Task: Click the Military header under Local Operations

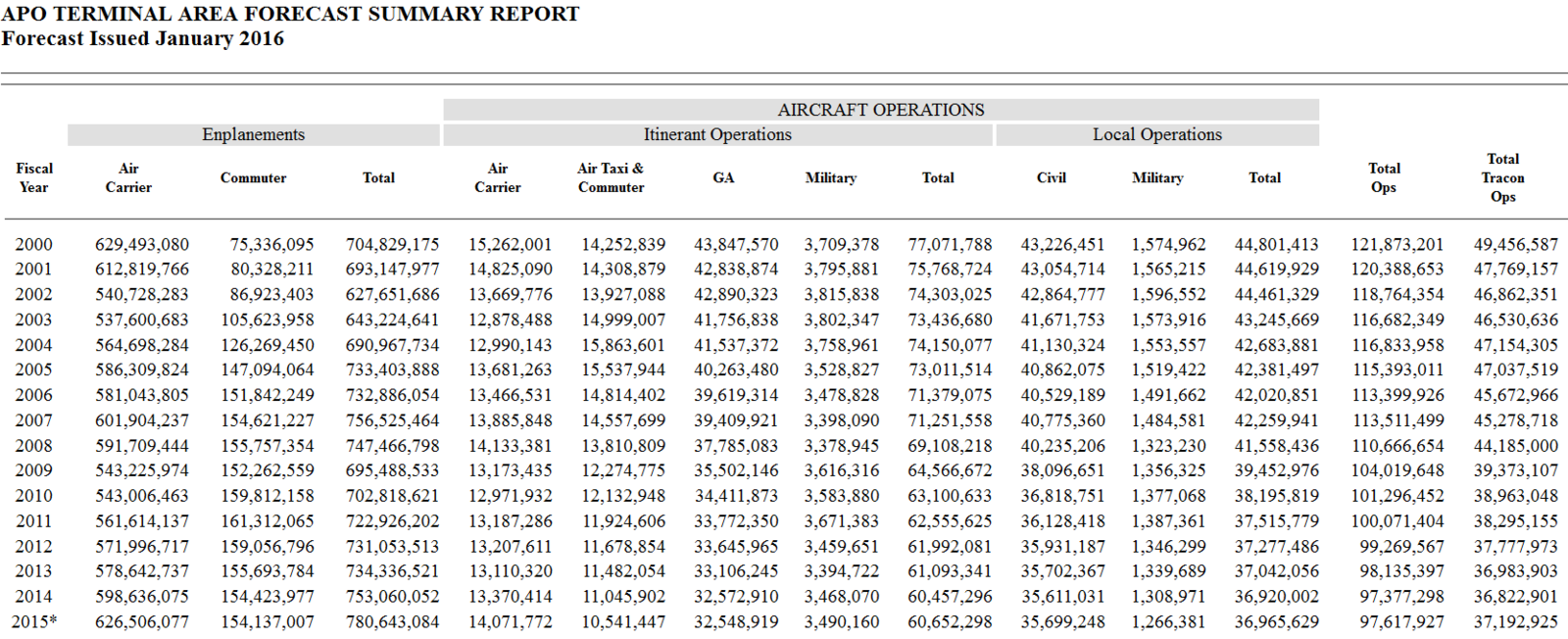Action: [1157, 177]
